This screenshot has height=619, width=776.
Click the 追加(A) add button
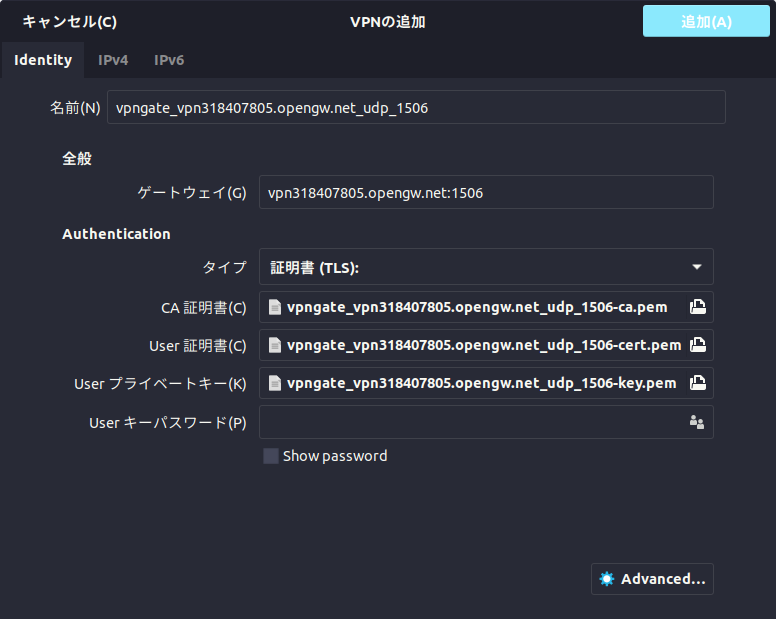(x=706, y=21)
